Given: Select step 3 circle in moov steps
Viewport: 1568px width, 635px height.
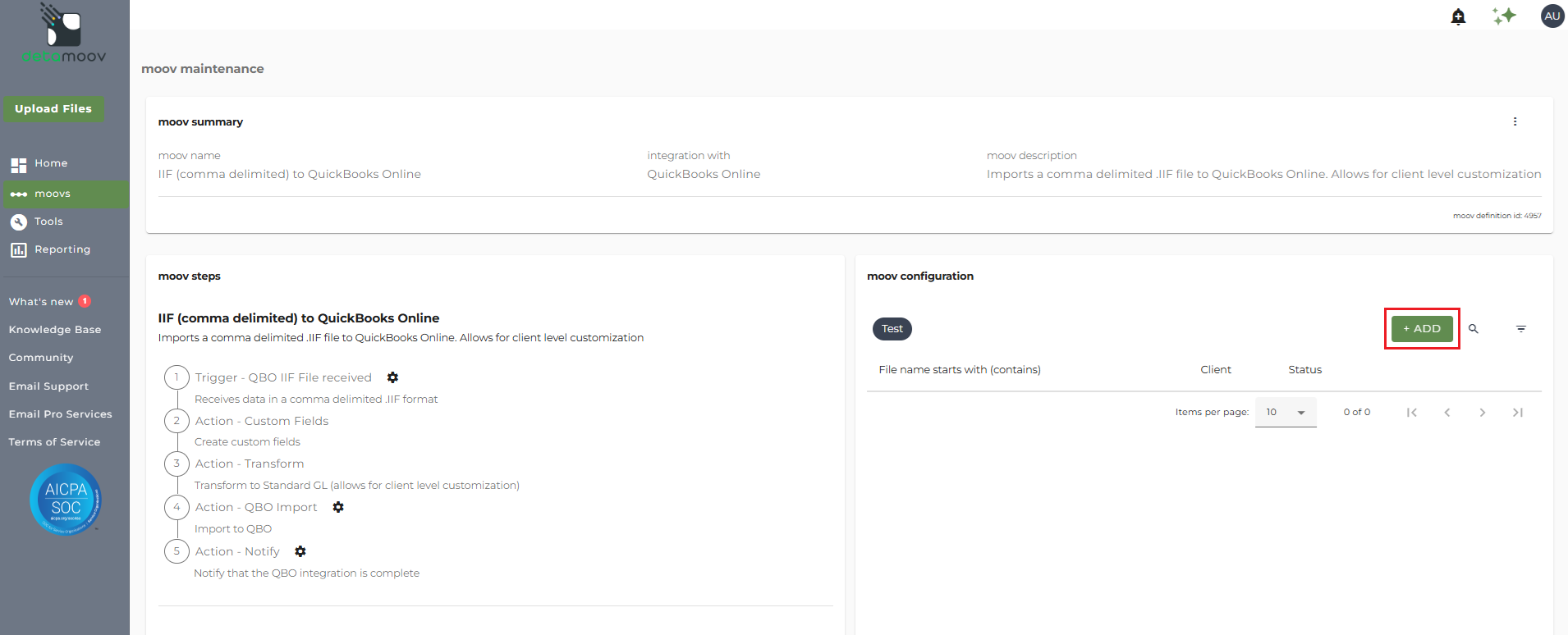Looking at the screenshot, I should click(x=177, y=464).
